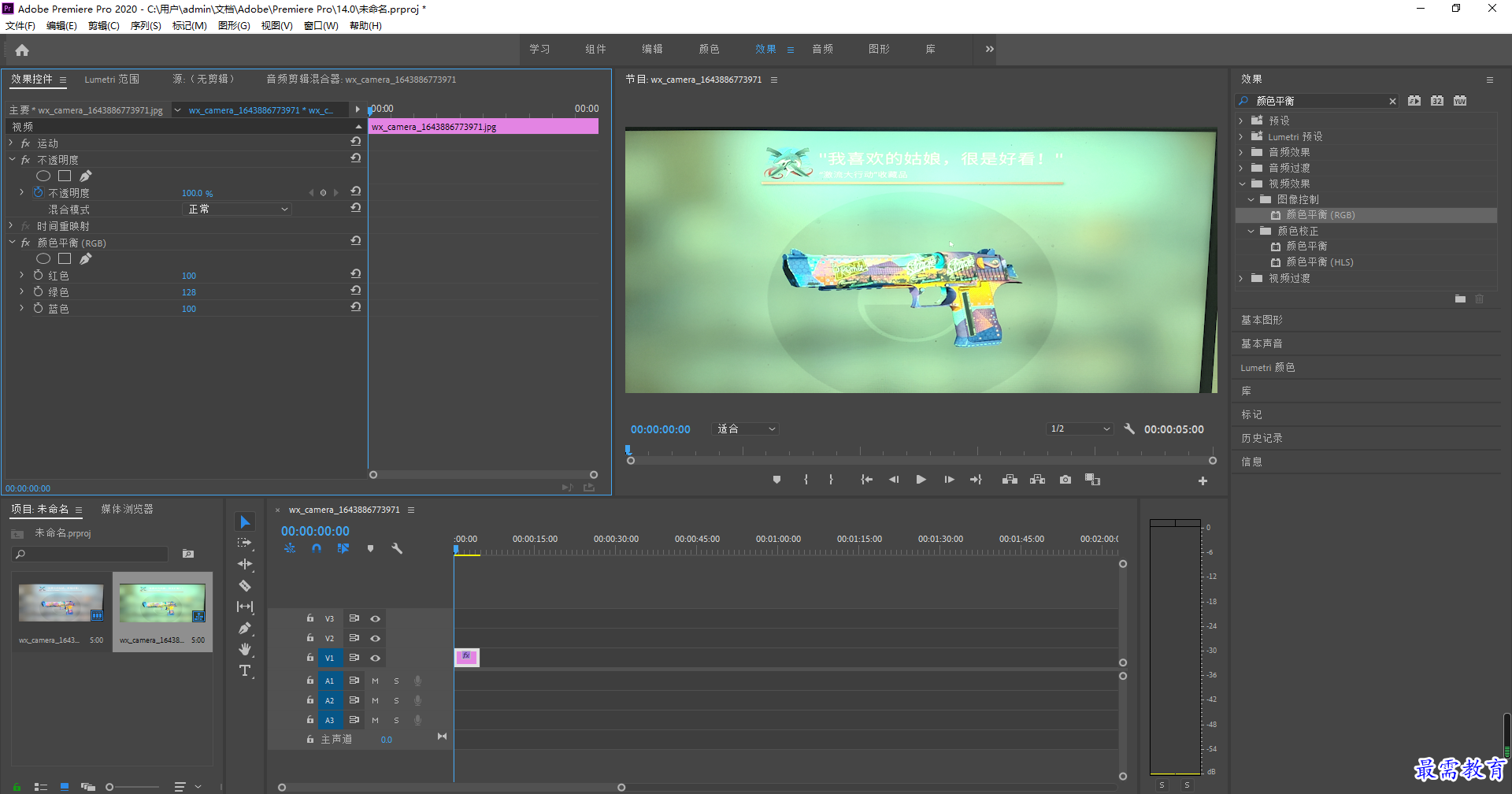
Task: Open the Button Editor plus icon
Action: pyautogui.click(x=1203, y=480)
